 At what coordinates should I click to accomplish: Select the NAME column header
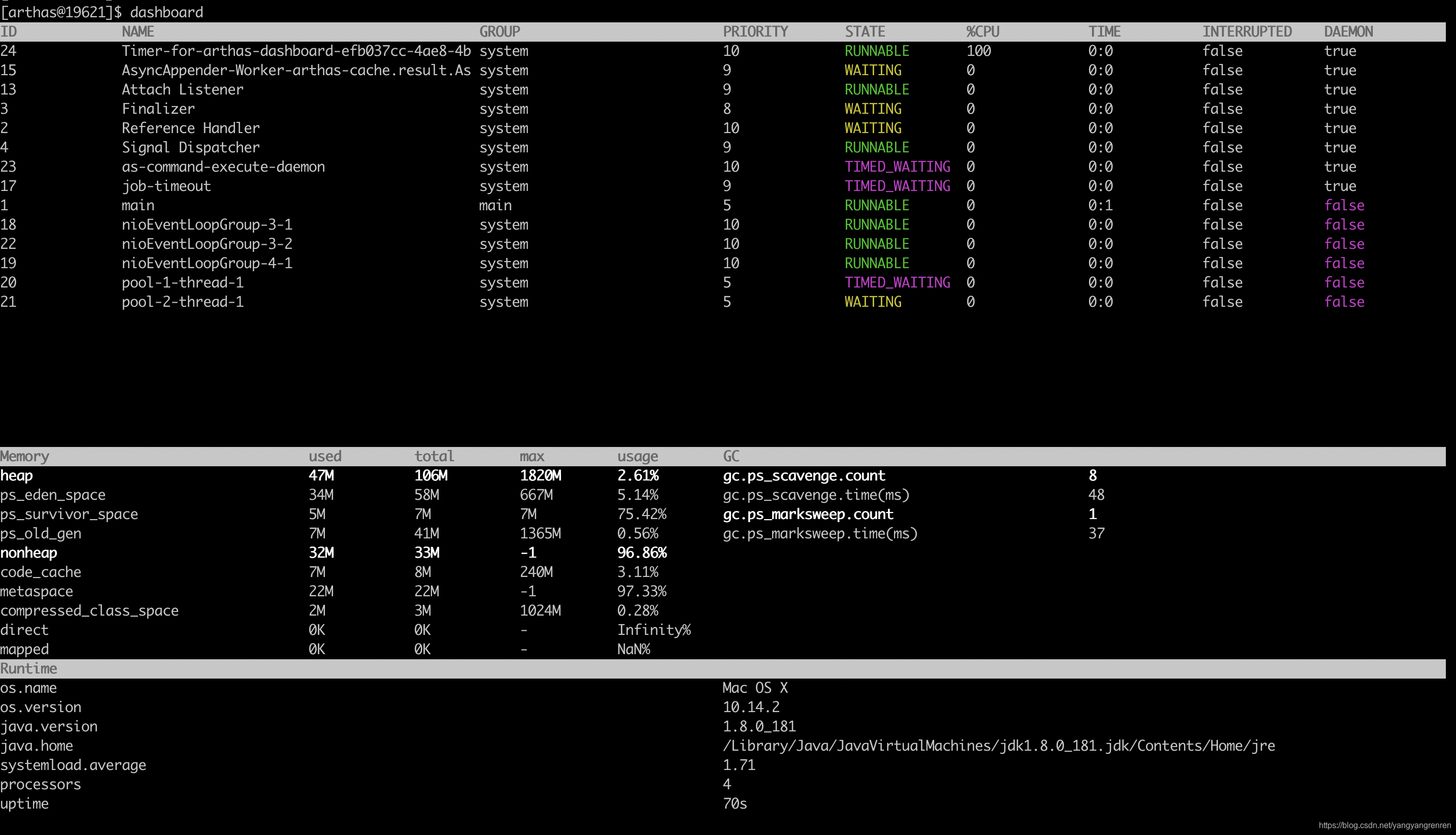[x=138, y=31]
